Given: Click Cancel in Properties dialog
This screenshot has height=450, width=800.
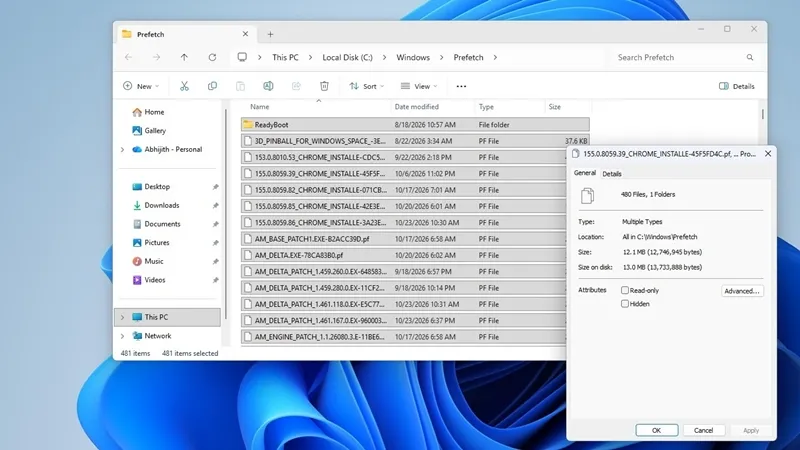Looking at the screenshot, I should tap(703, 430).
